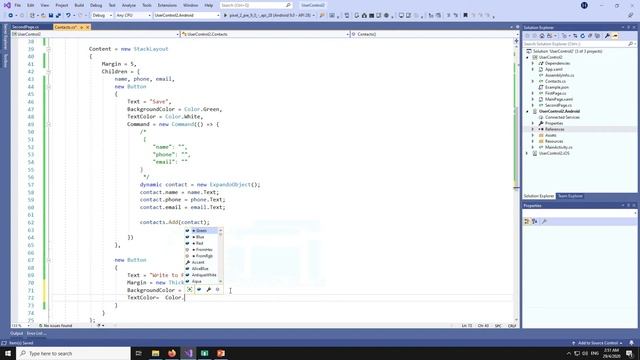This screenshot has height=360, width=640.
Task: Open the Any CPU platform dropdown
Action: tap(133, 16)
